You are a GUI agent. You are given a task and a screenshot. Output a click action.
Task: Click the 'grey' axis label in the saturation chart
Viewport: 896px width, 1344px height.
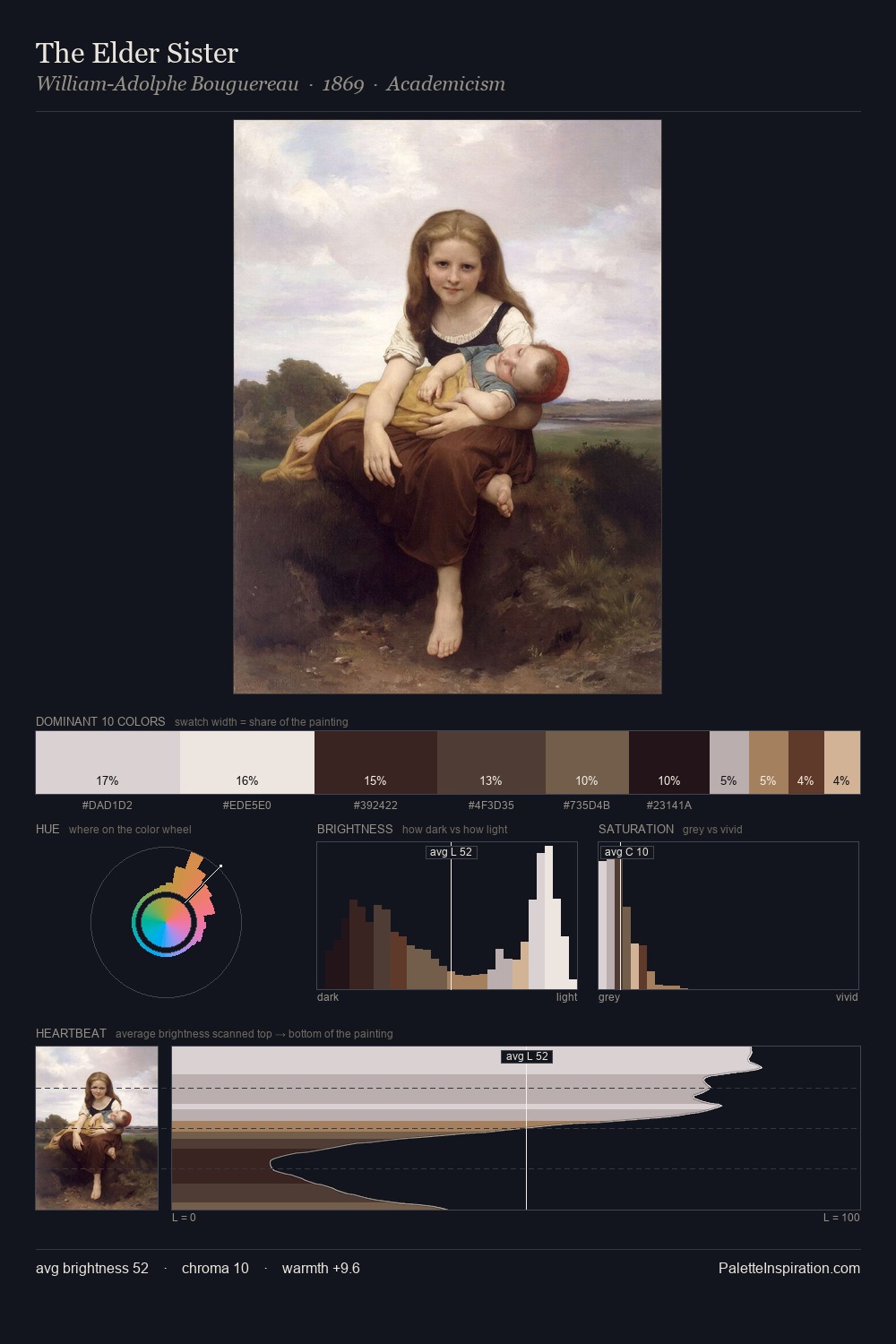[x=609, y=997]
